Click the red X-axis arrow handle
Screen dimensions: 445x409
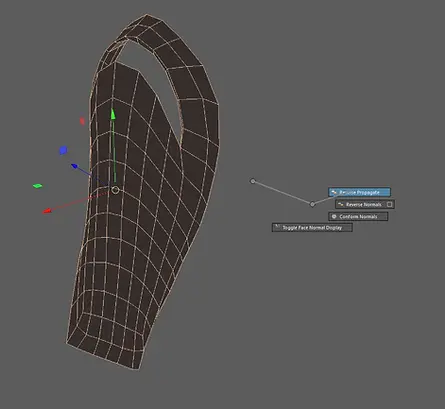pyautogui.click(x=47, y=211)
